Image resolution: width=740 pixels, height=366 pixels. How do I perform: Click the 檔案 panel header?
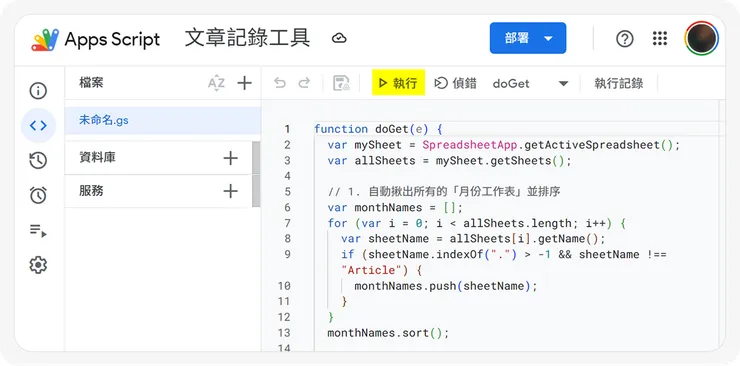(x=91, y=83)
